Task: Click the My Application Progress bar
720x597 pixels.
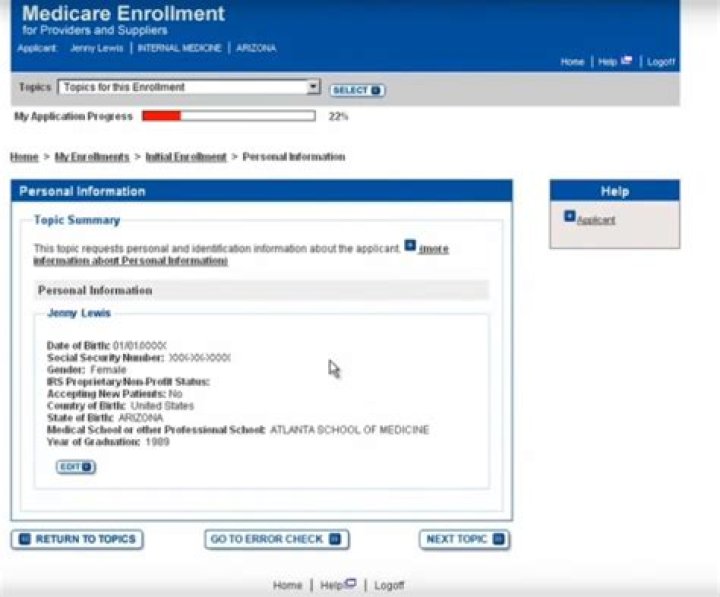Action: click(x=229, y=116)
